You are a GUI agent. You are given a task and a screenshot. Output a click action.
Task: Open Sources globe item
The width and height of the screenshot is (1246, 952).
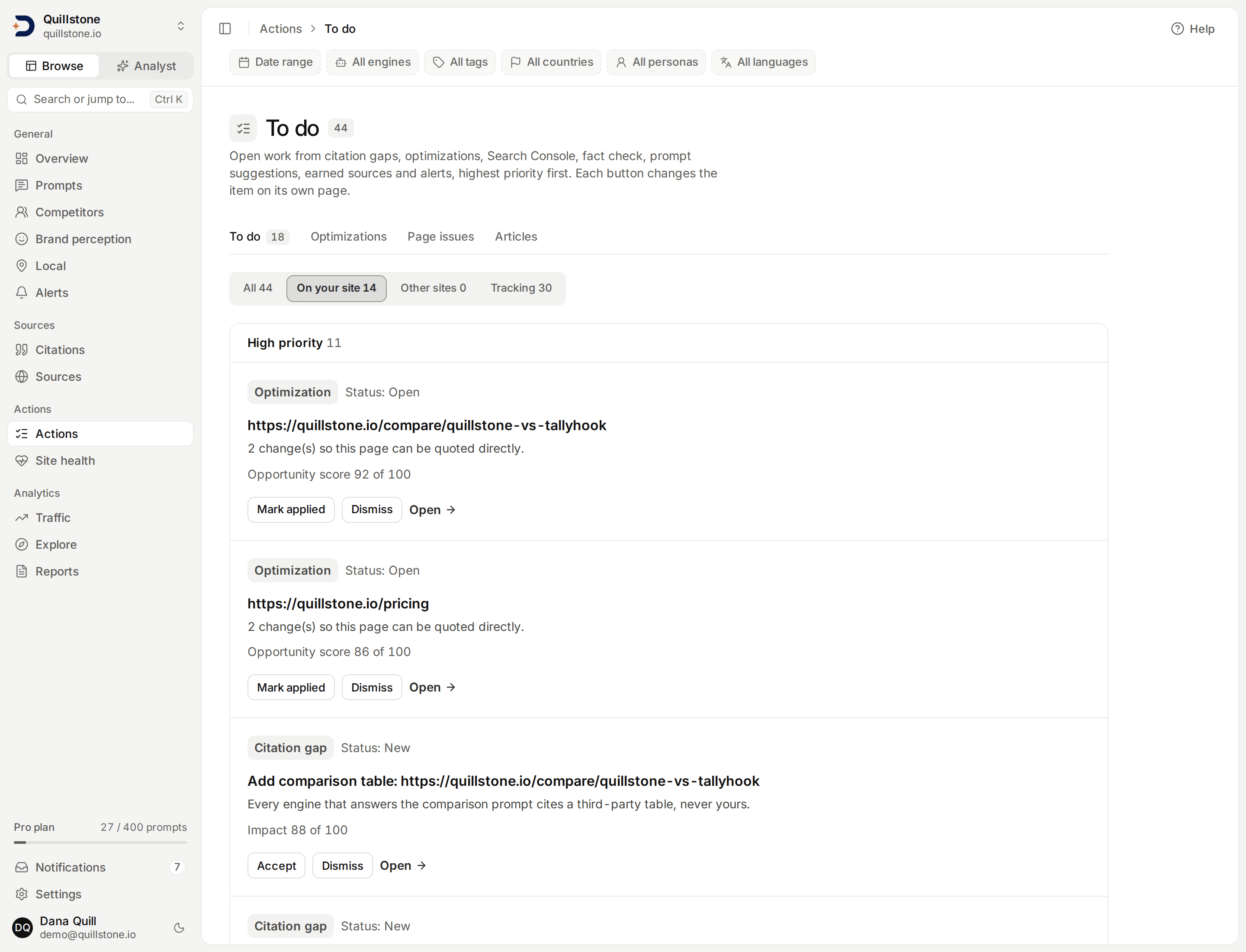point(100,377)
